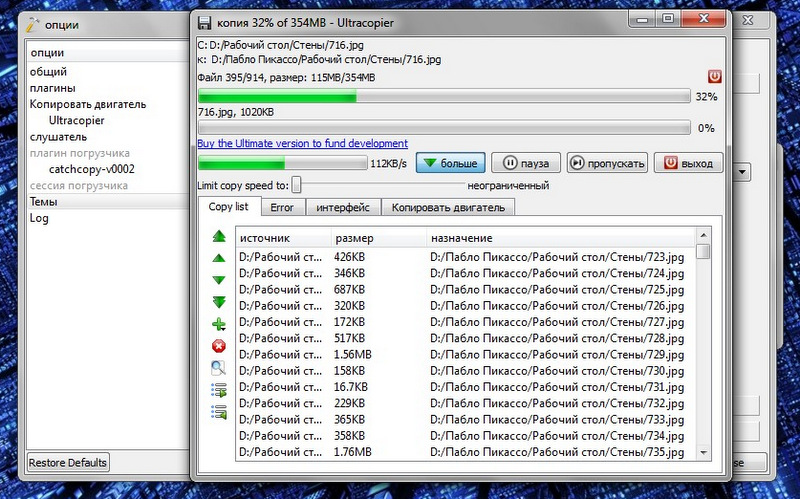Click scroll up arrow of copy list
Image resolution: width=800 pixels, height=499 pixels.
[704, 235]
